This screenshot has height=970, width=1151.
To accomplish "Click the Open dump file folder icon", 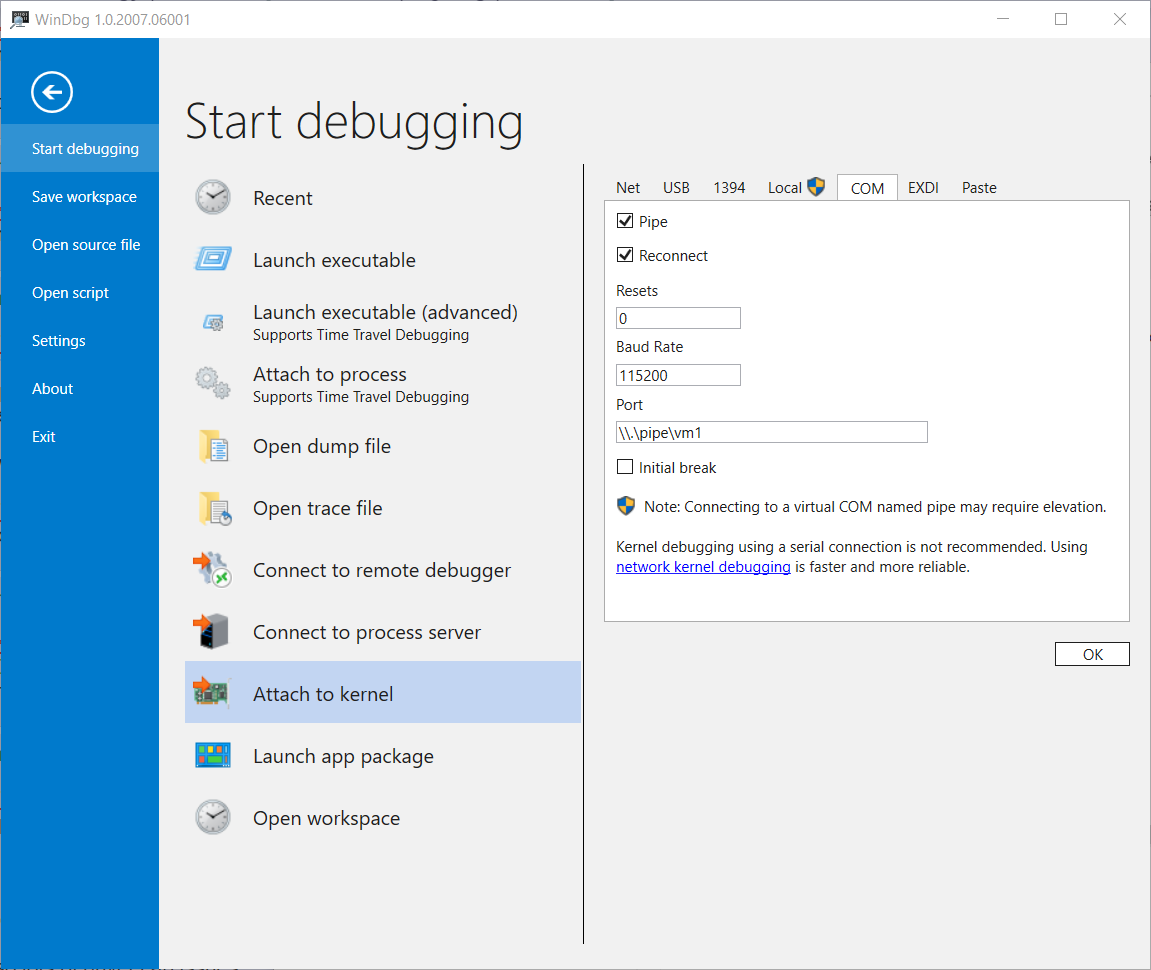I will [x=214, y=446].
